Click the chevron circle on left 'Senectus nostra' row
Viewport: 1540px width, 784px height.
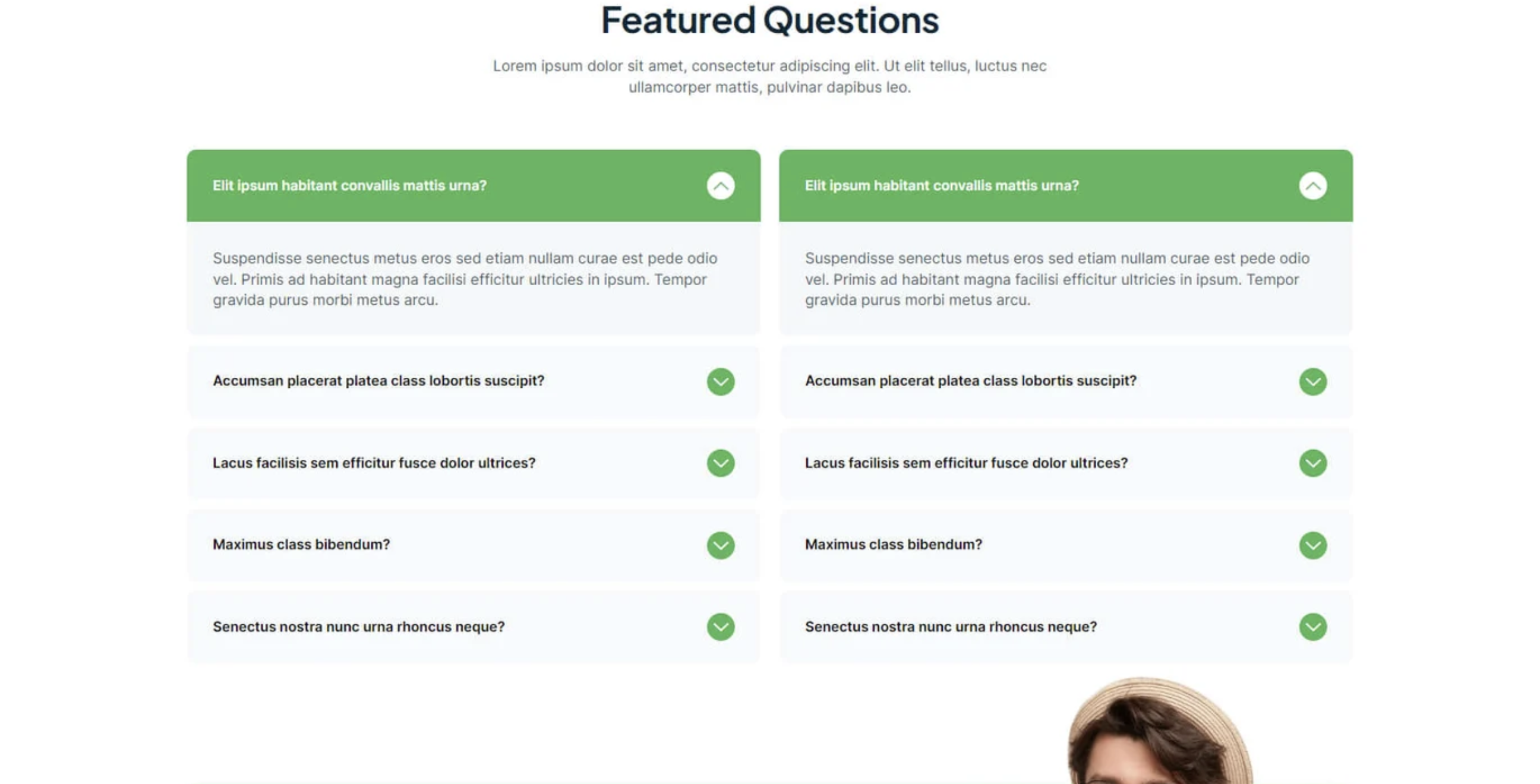pos(720,627)
